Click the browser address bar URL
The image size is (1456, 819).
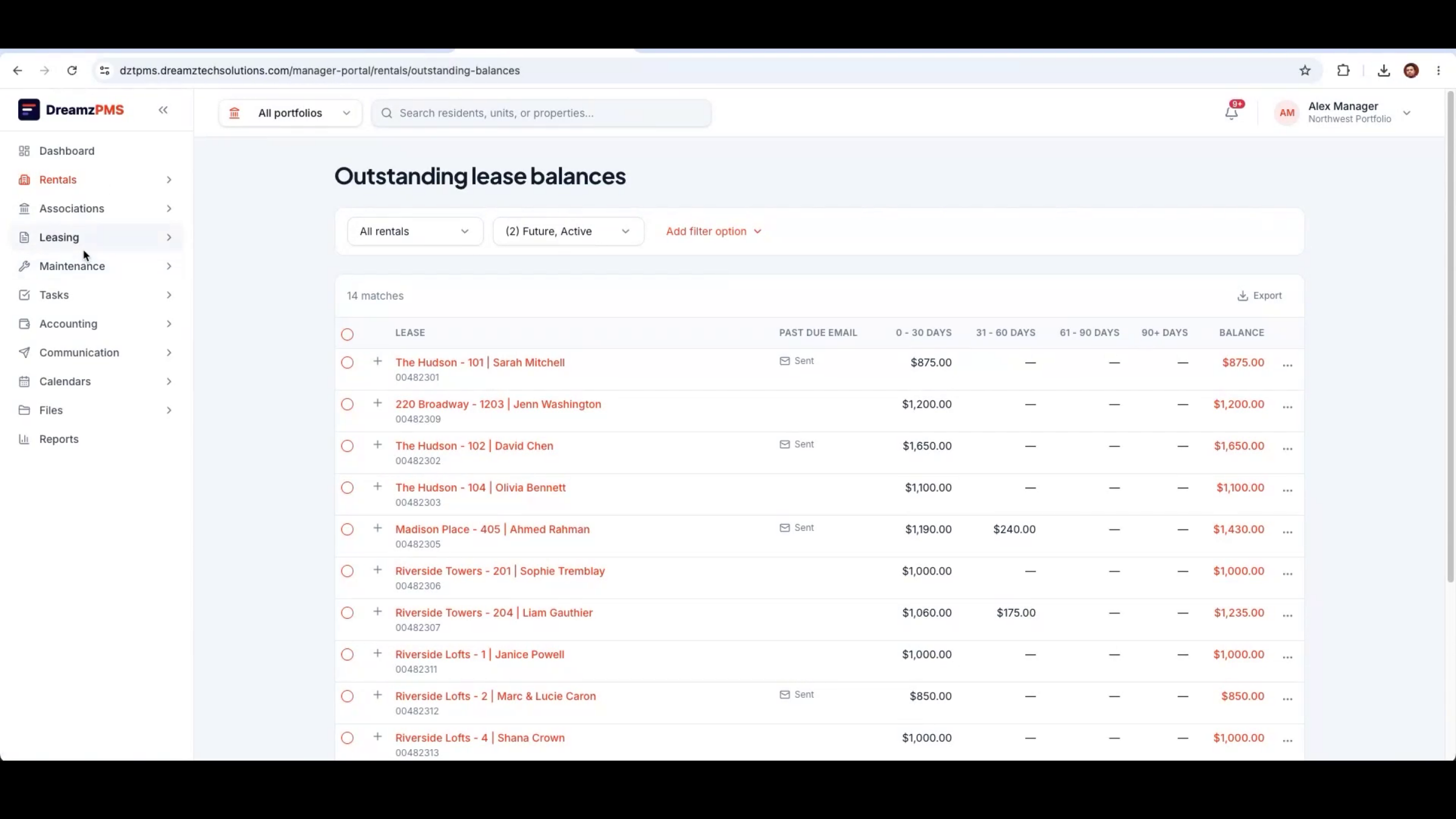(320, 70)
